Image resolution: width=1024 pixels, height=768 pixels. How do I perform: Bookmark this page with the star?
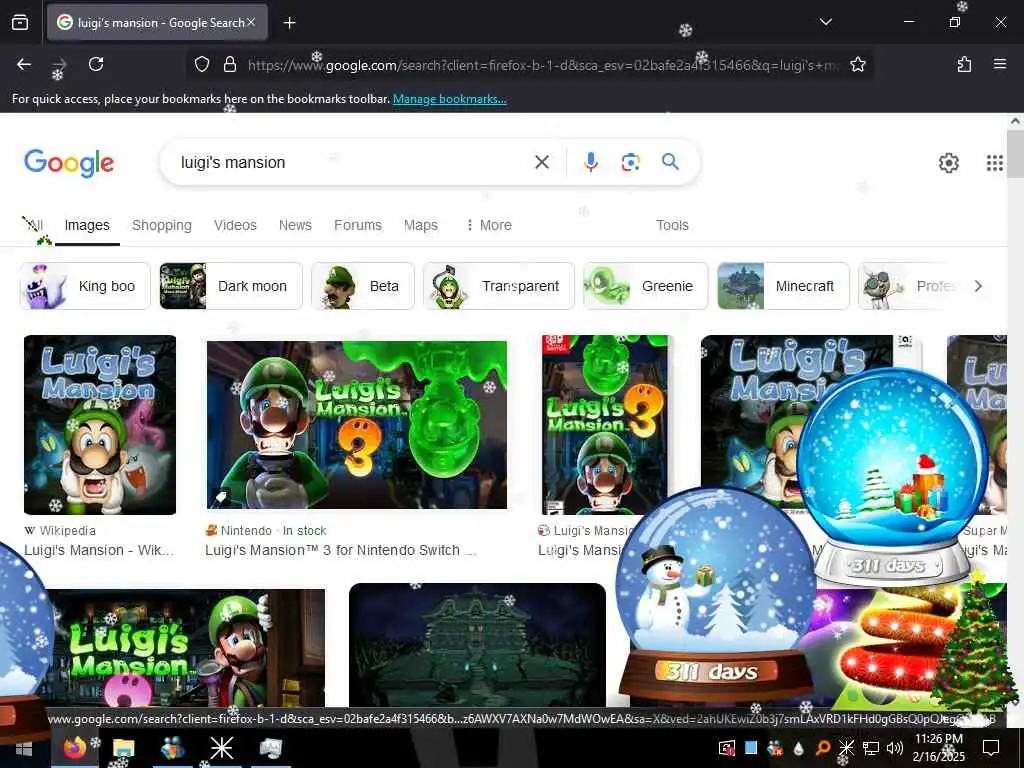(857, 64)
